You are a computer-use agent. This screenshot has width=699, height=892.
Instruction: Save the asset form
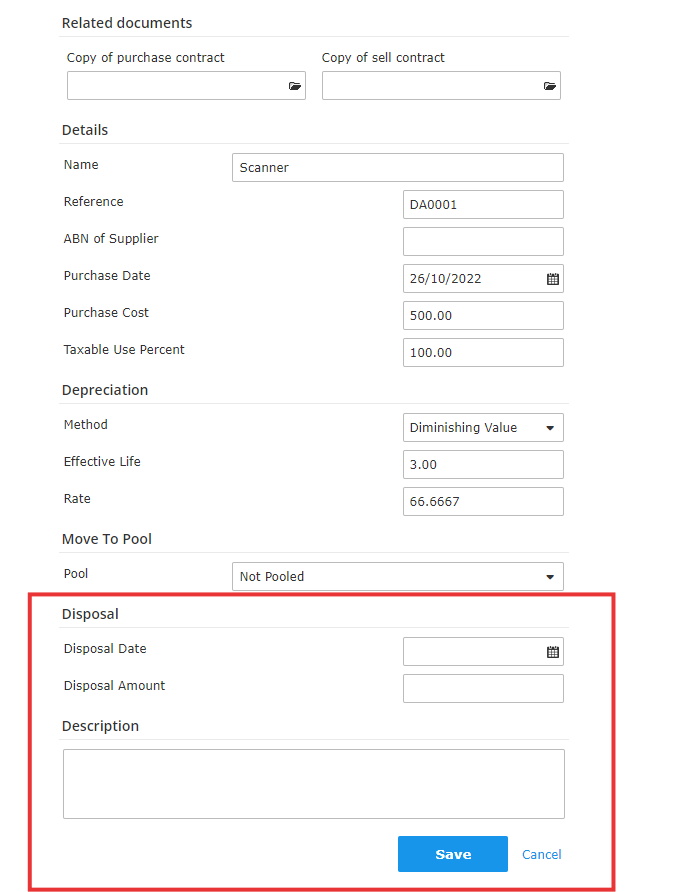[x=453, y=854]
